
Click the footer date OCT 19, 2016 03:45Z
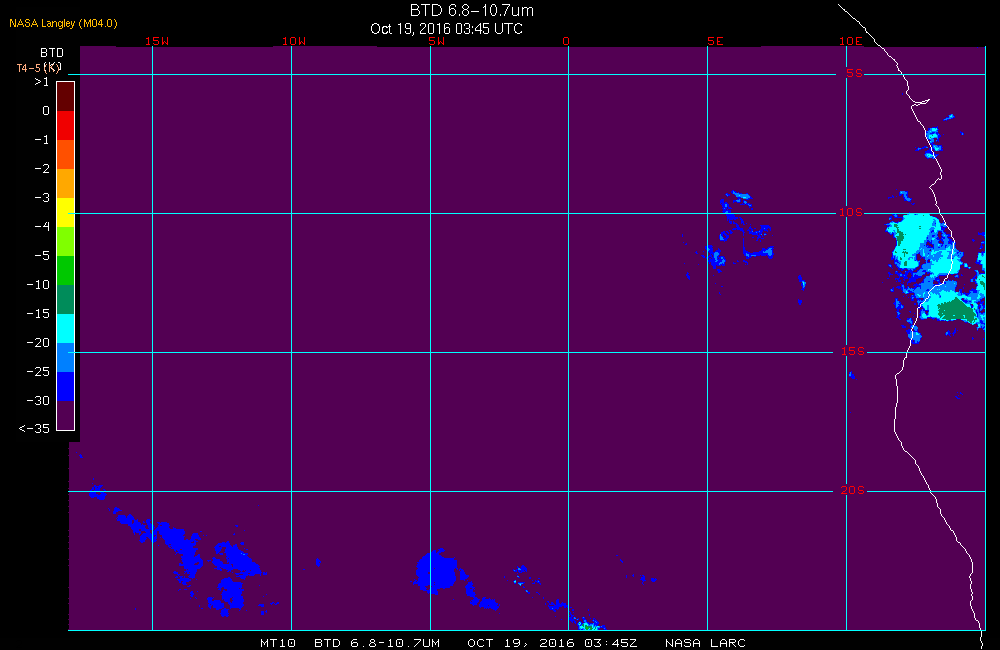click(552, 643)
